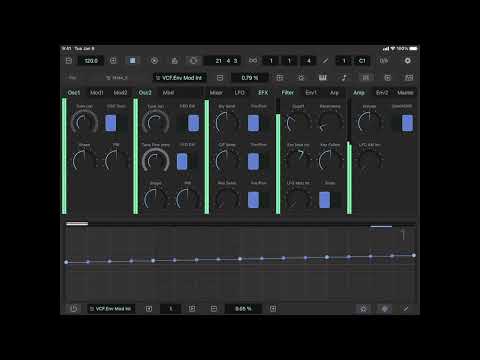This screenshot has width=480, height=360.
Task: Click the sun-shaped icon in the second toolbar row
Action: tap(301, 78)
